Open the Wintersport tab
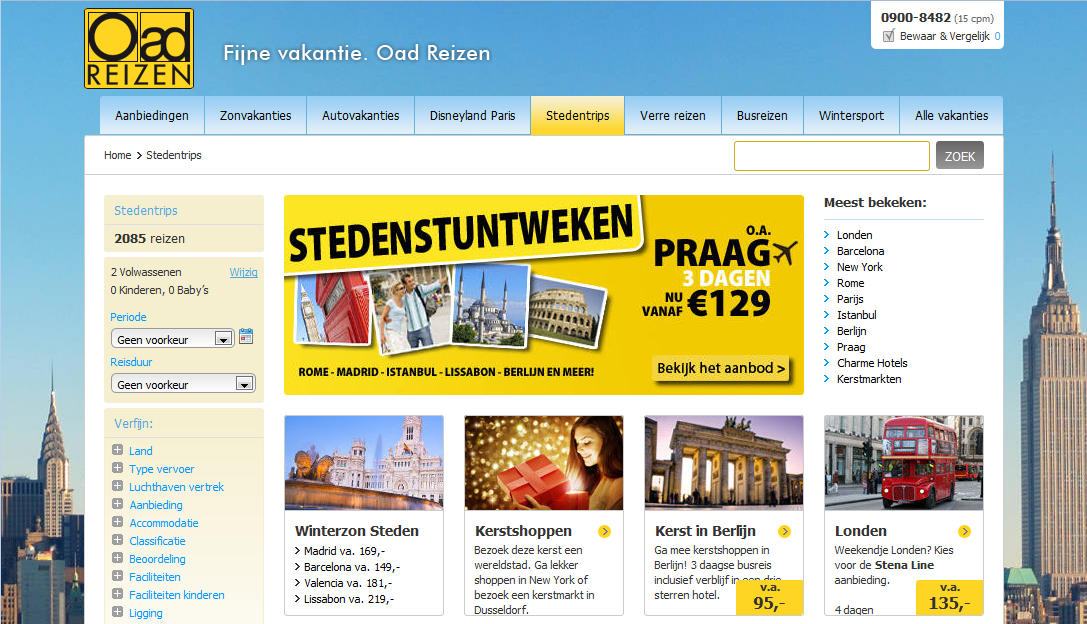1087x624 pixels. [851, 116]
